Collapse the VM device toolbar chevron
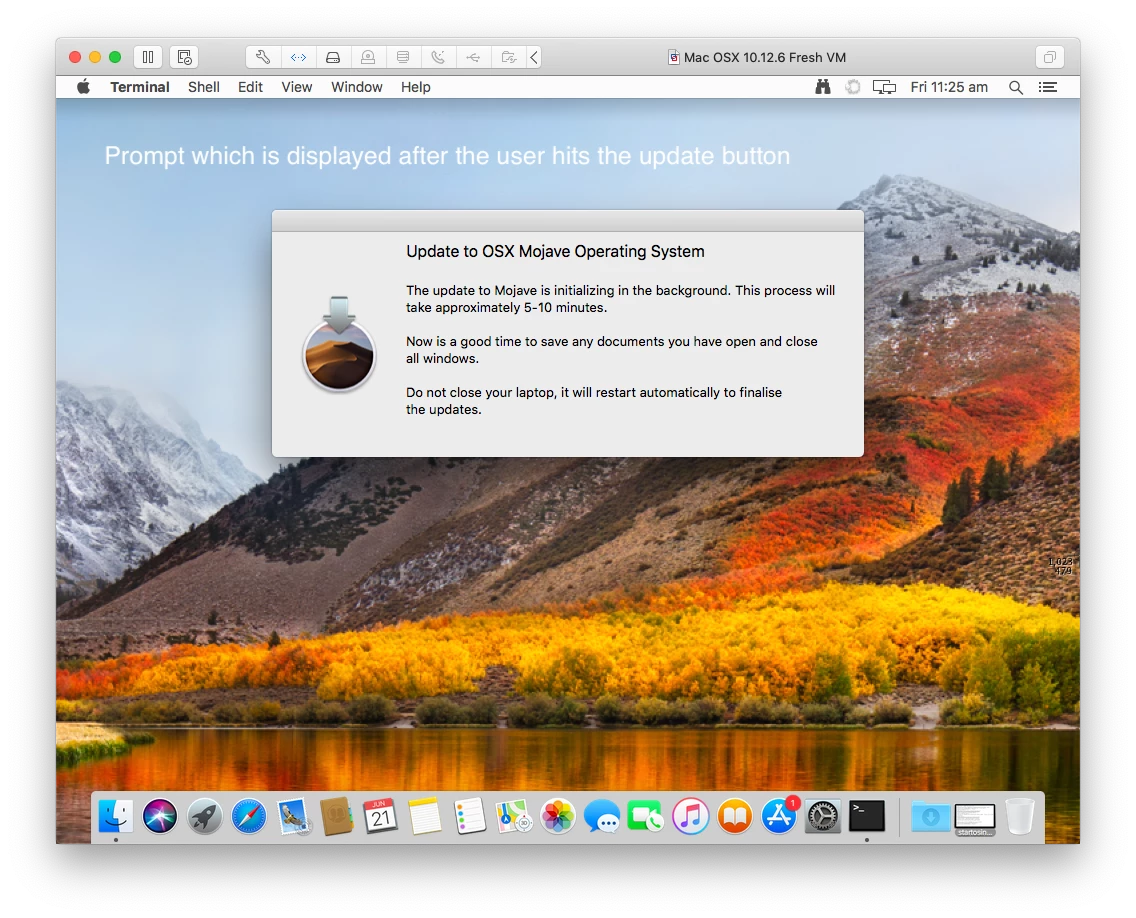1136x918 pixels. point(534,57)
